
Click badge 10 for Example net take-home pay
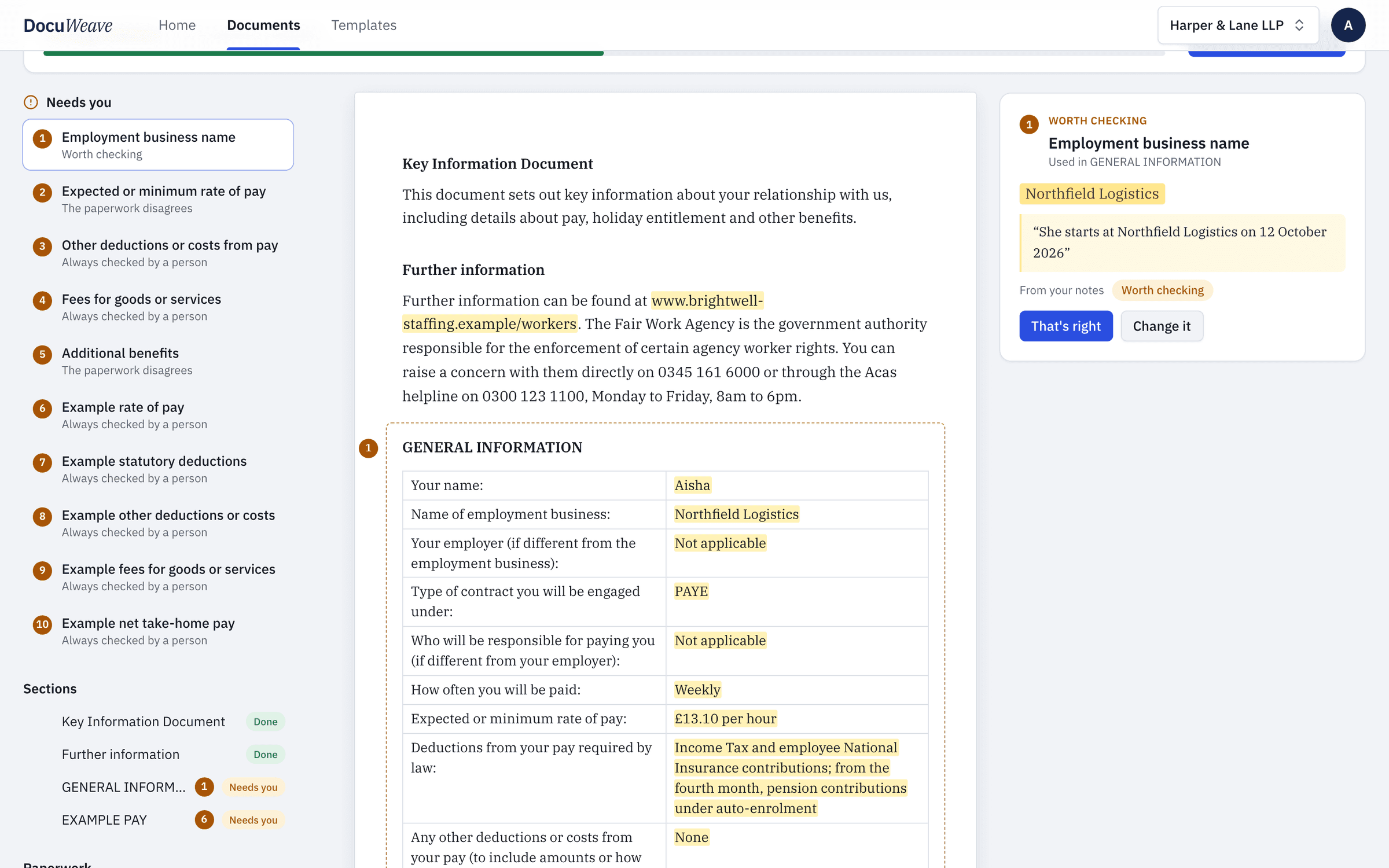[42, 624]
